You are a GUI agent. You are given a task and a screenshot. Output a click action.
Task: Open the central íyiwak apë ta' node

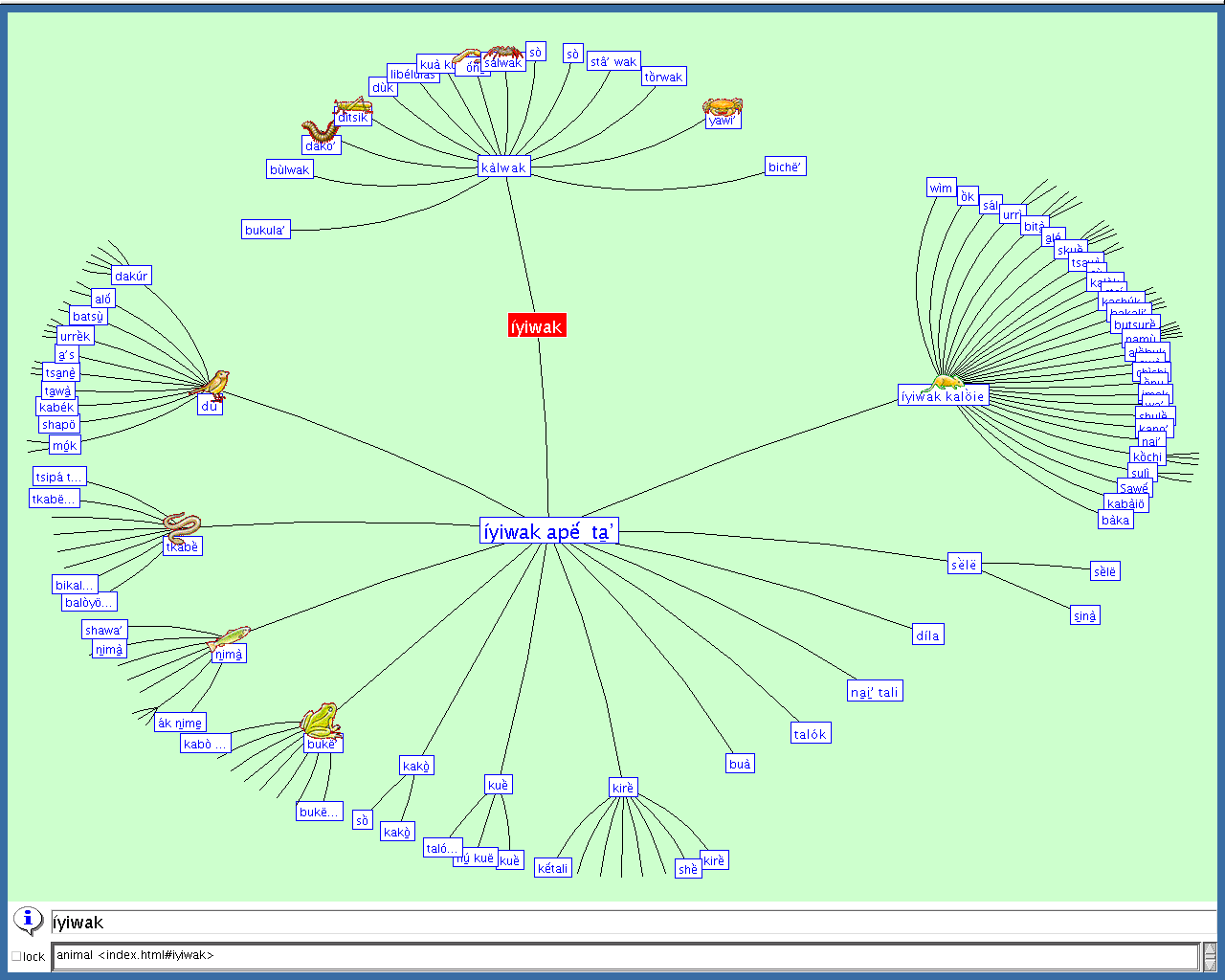click(549, 530)
